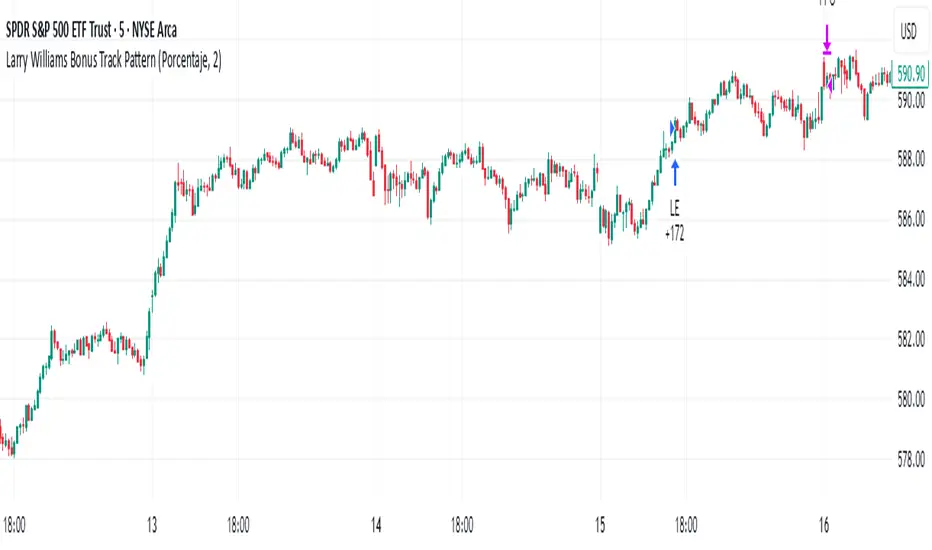Image resolution: width=932 pixels, height=550 pixels.
Task: Click the blue LE long-entry arrow
Action: click(x=675, y=172)
